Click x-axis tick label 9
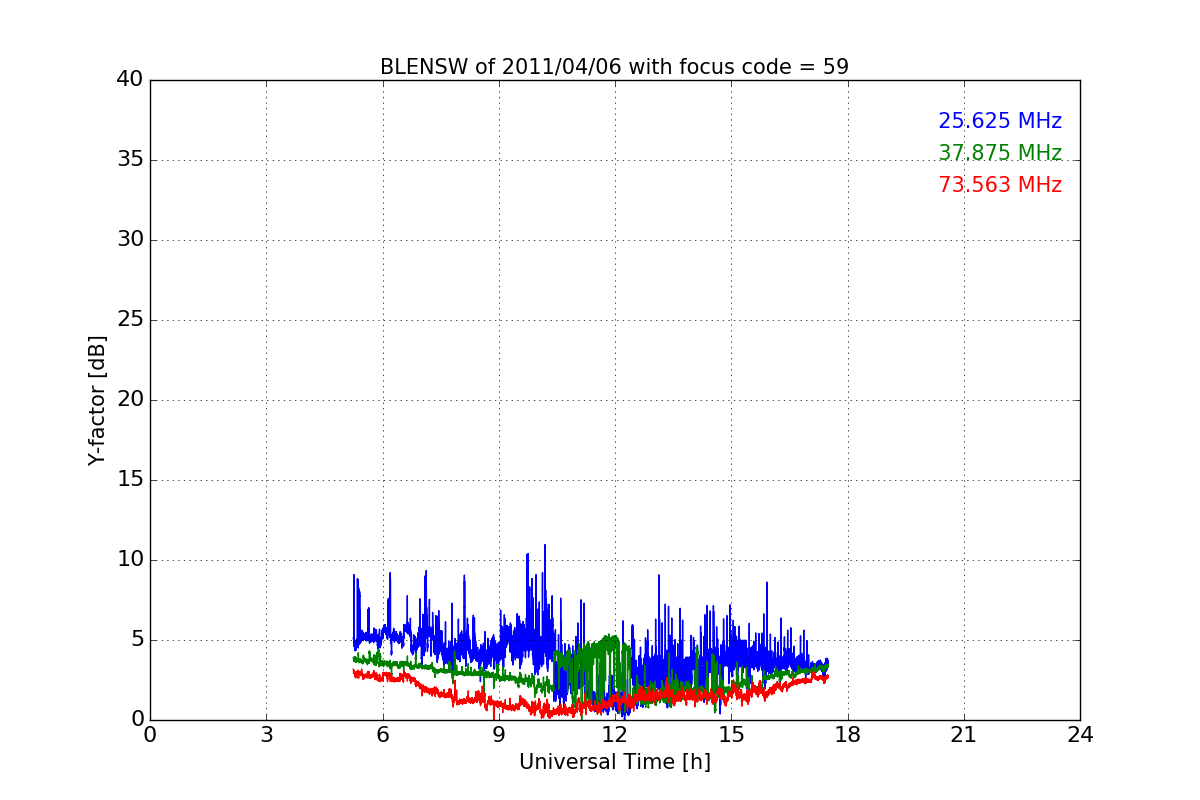Image resolution: width=1200 pixels, height=800 pixels. tap(498, 735)
